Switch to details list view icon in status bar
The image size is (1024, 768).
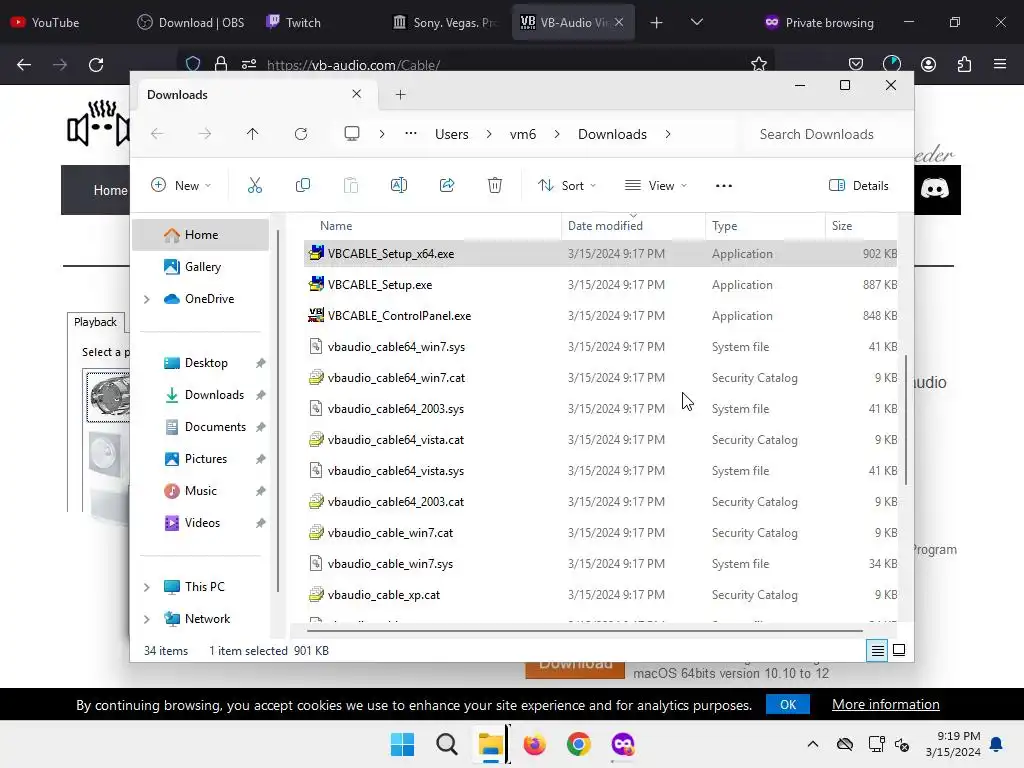pos(877,650)
